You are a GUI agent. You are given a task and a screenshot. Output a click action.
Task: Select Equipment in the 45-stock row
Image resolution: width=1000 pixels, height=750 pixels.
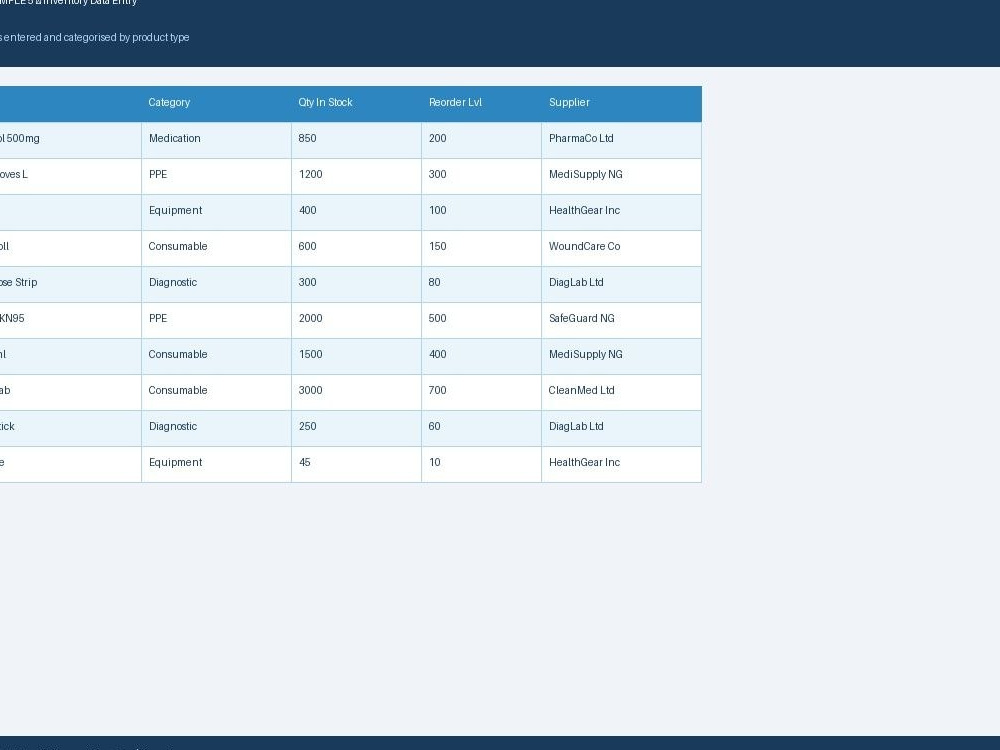[216, 464]
